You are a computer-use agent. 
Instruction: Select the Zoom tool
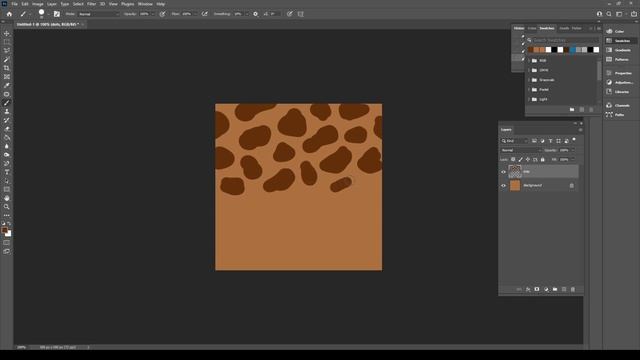point(7,207)
